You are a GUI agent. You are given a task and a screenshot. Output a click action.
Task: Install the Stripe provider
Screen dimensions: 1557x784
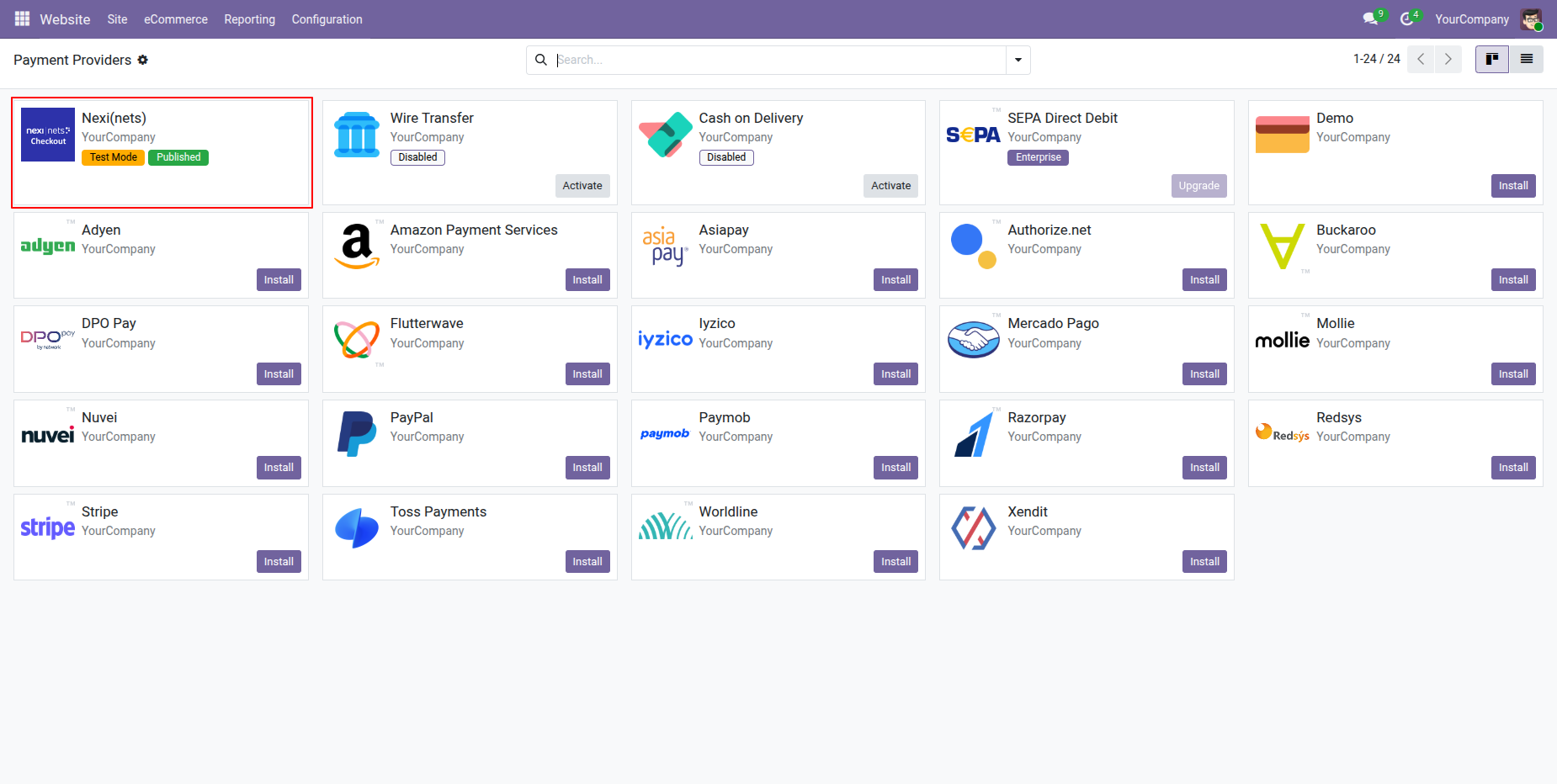[x=279, y=562]
